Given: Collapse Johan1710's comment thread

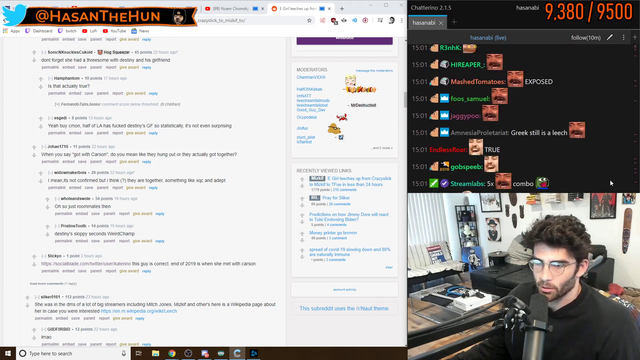Looking at the screenshot, I should click(44, 147).
